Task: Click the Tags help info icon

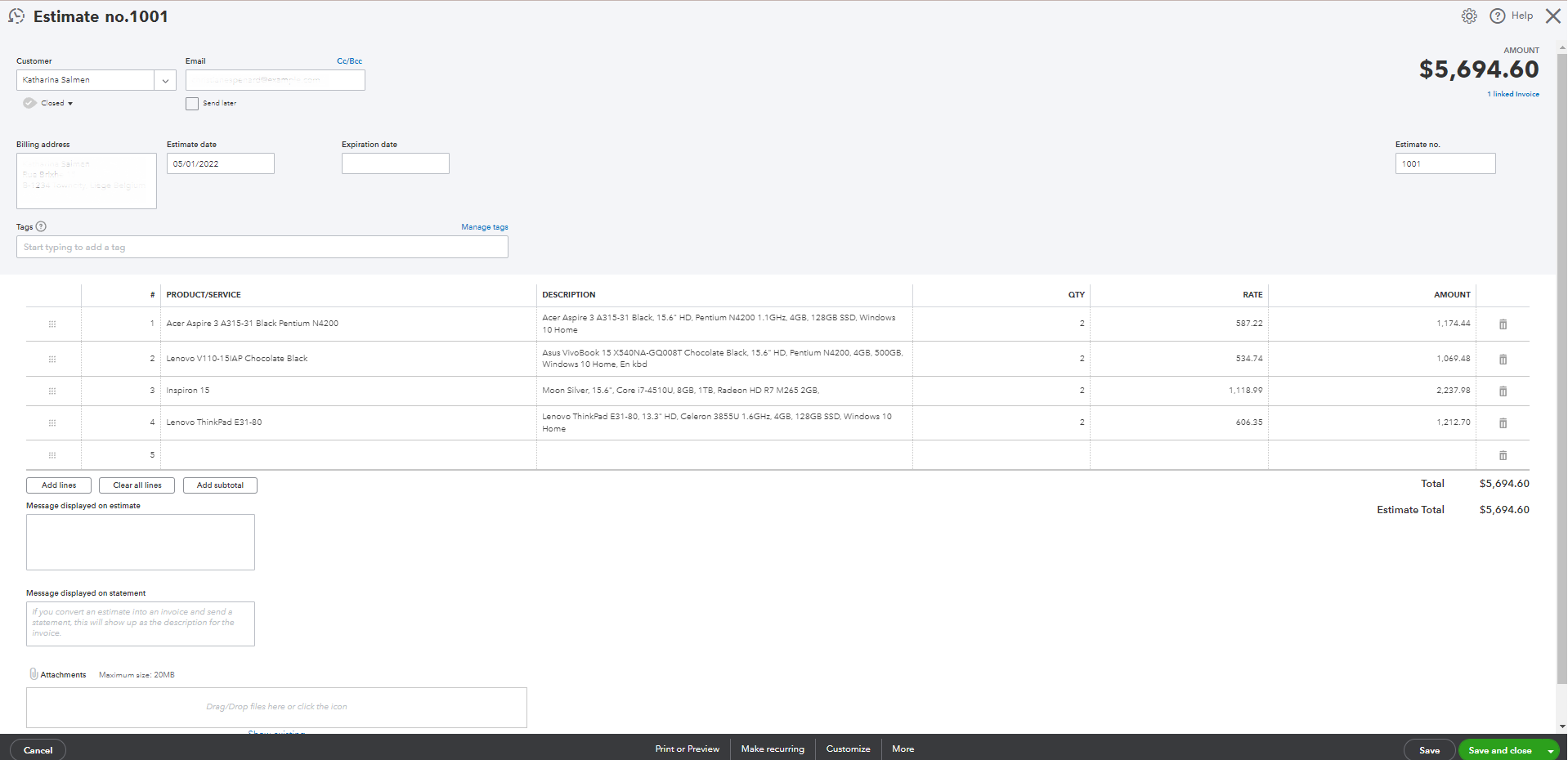Action: coord(41,226)
